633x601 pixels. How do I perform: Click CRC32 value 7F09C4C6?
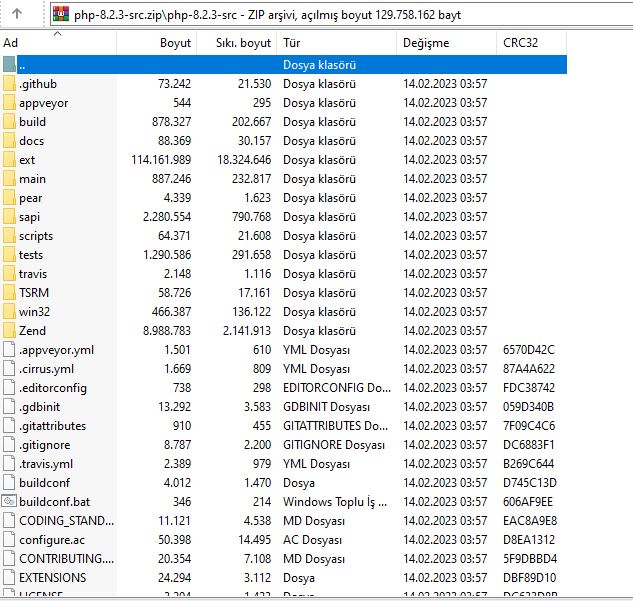point(529,425)
